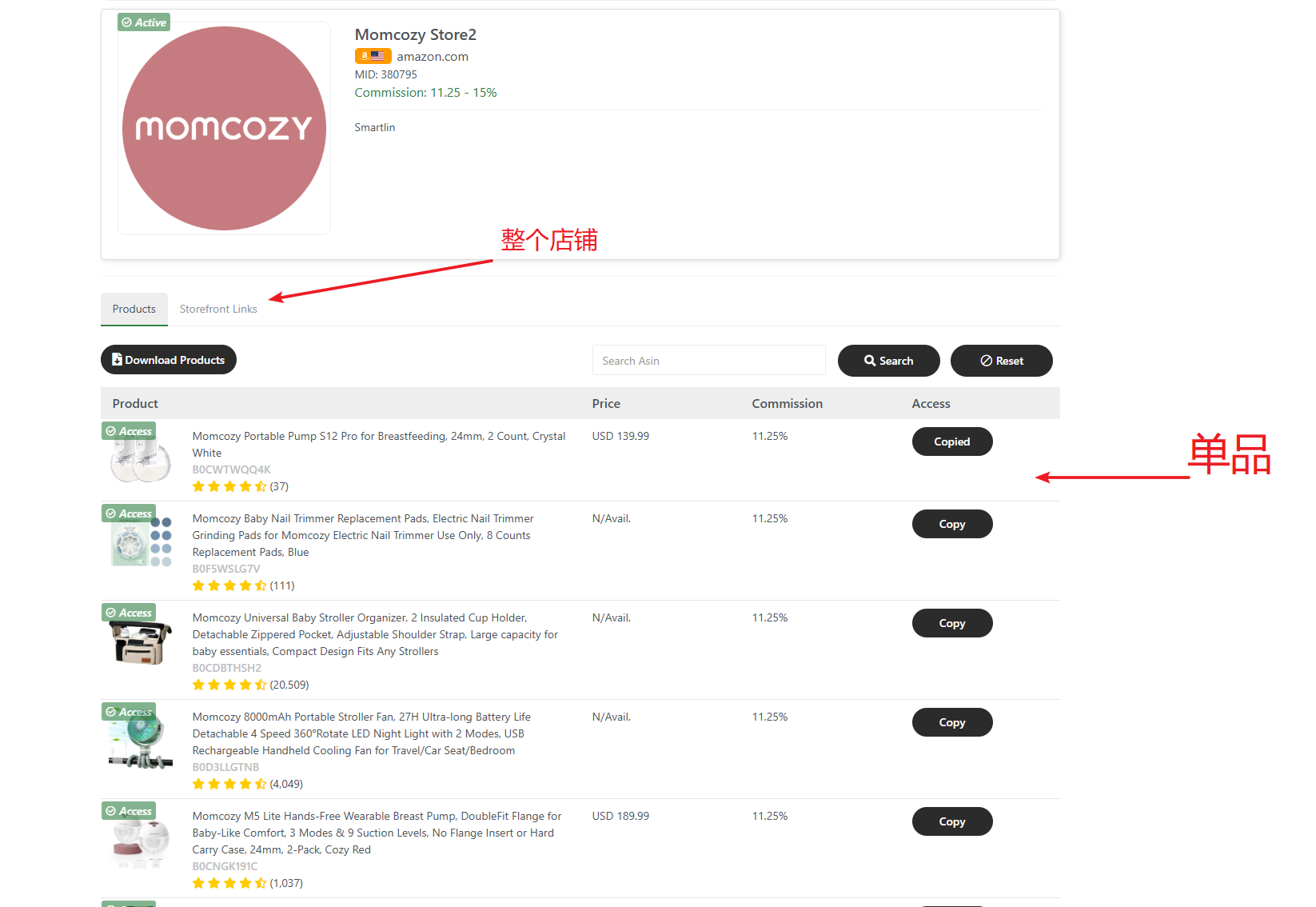
Task: Click the Copied button for S12 Pro pump
Action: click(951, 442)
